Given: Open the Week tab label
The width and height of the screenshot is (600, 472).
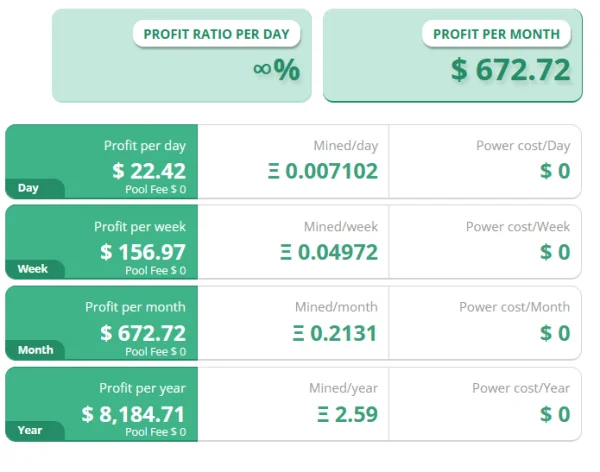Looking at the screenshot, I should click(33, 269).
